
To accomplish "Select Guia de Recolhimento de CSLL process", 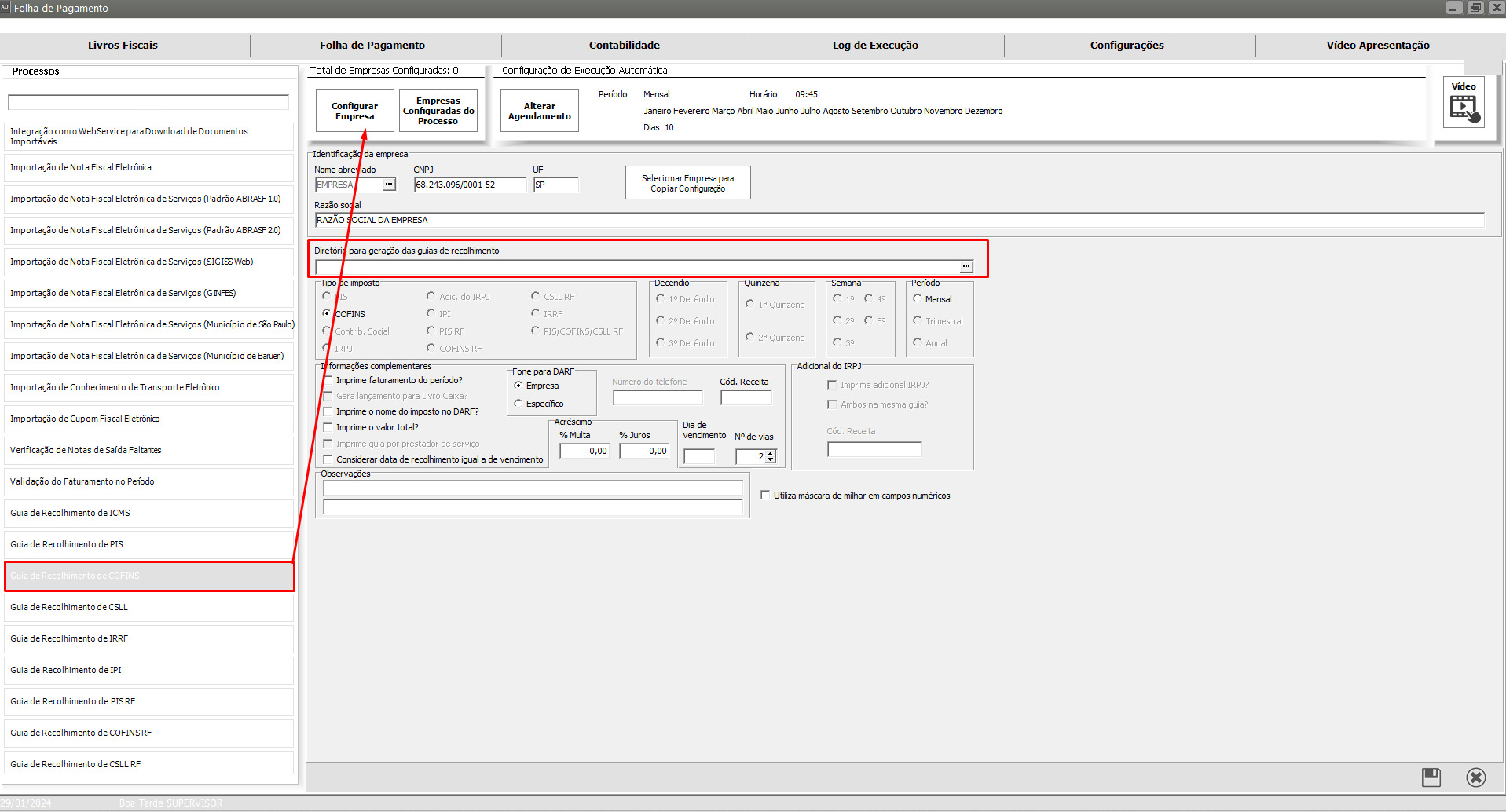I will coord(149,607).
